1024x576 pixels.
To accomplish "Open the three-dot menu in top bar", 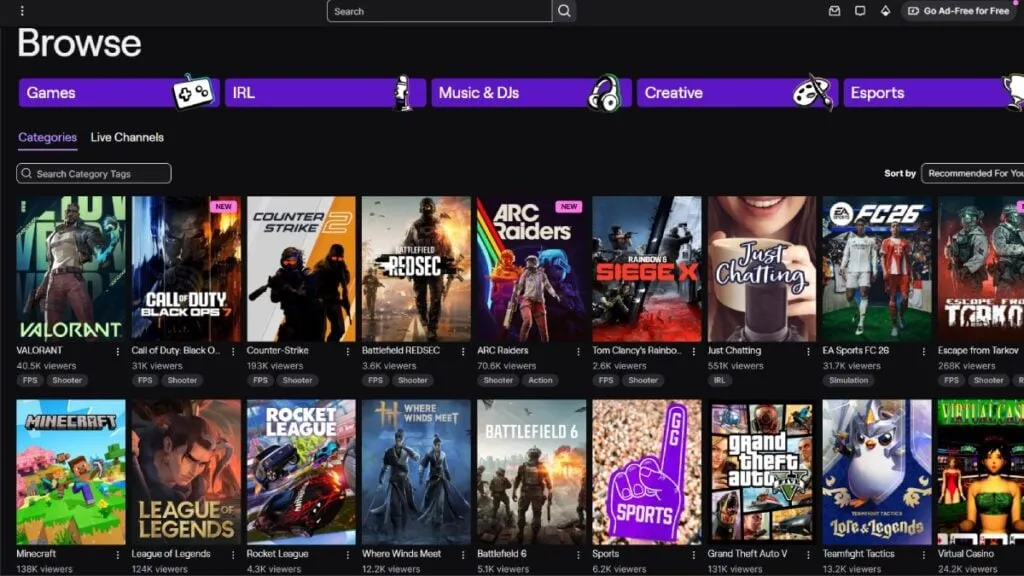I will click(22, 11).
